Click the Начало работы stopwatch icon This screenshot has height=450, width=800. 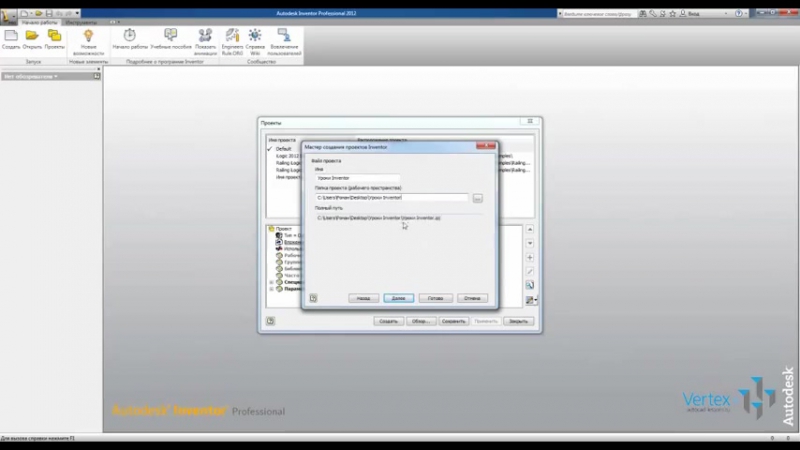pyautogui.click(x=130, y=35)
